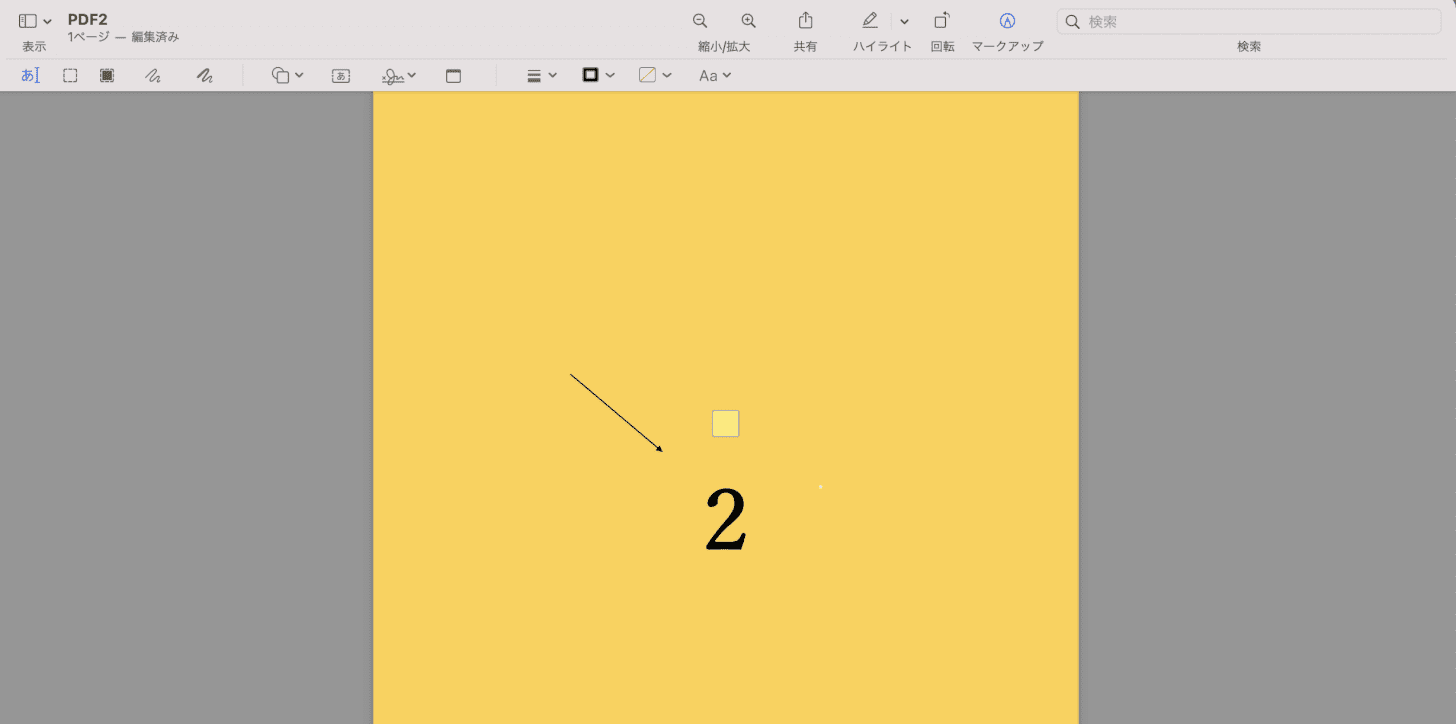Image resolution: width=1456 pixels, height=724 pixels.
Task: Zoom in with the plus magnifier
Action: click(x=748, y=21)
